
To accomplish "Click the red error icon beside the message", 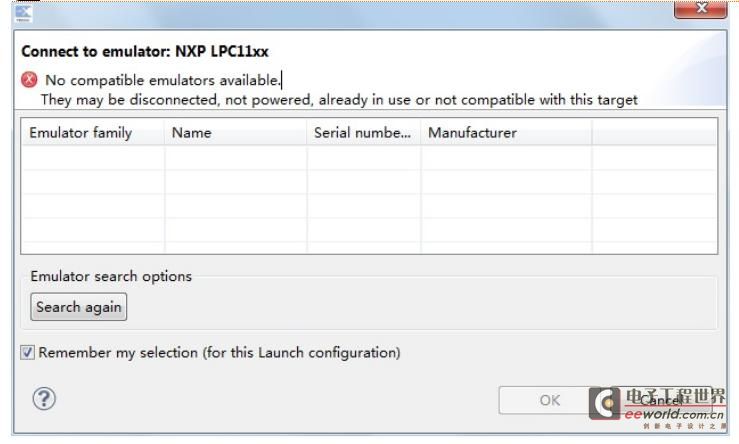I will click(29, 80).
